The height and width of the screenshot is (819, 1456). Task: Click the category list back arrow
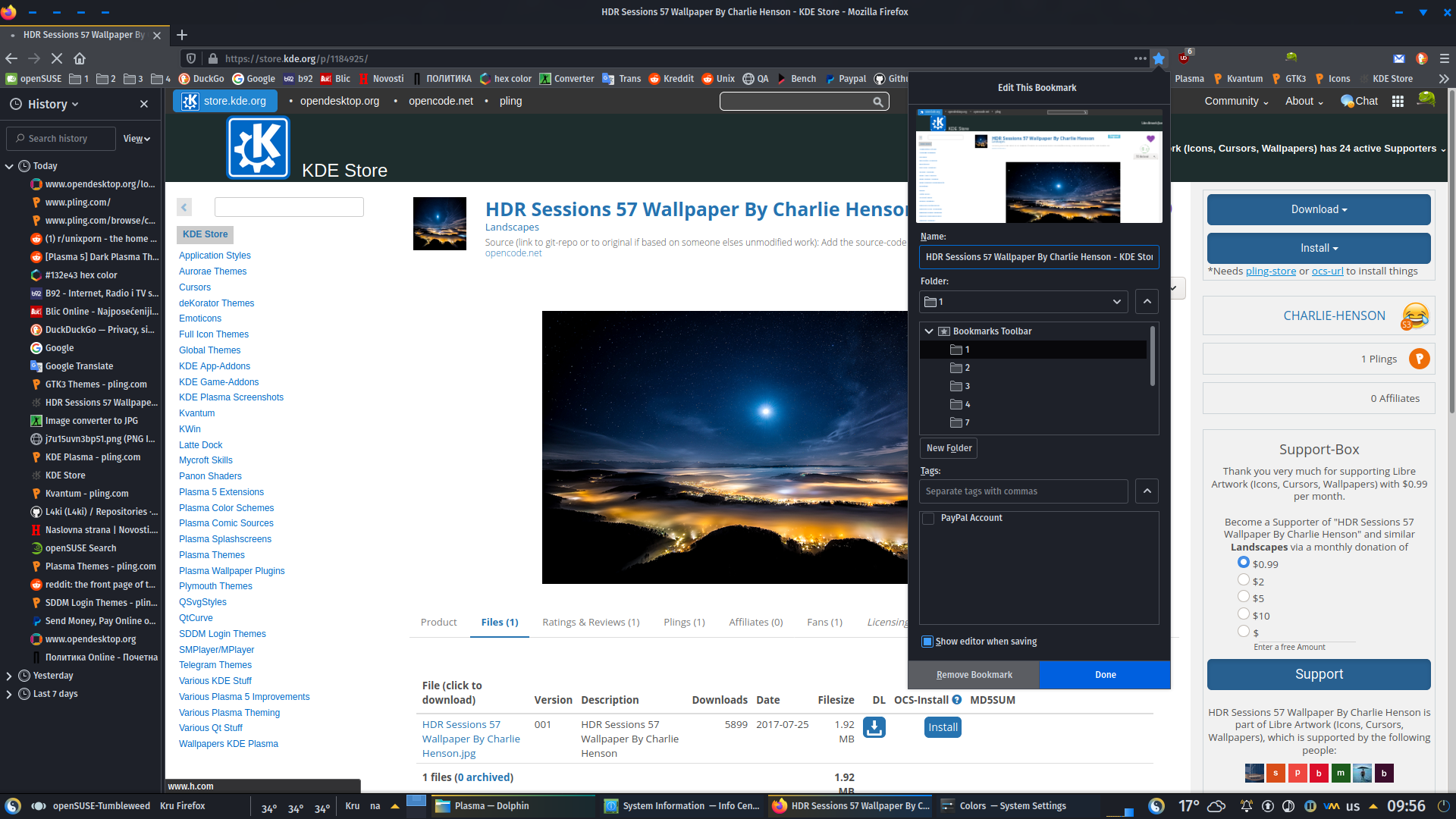(184, 207)
